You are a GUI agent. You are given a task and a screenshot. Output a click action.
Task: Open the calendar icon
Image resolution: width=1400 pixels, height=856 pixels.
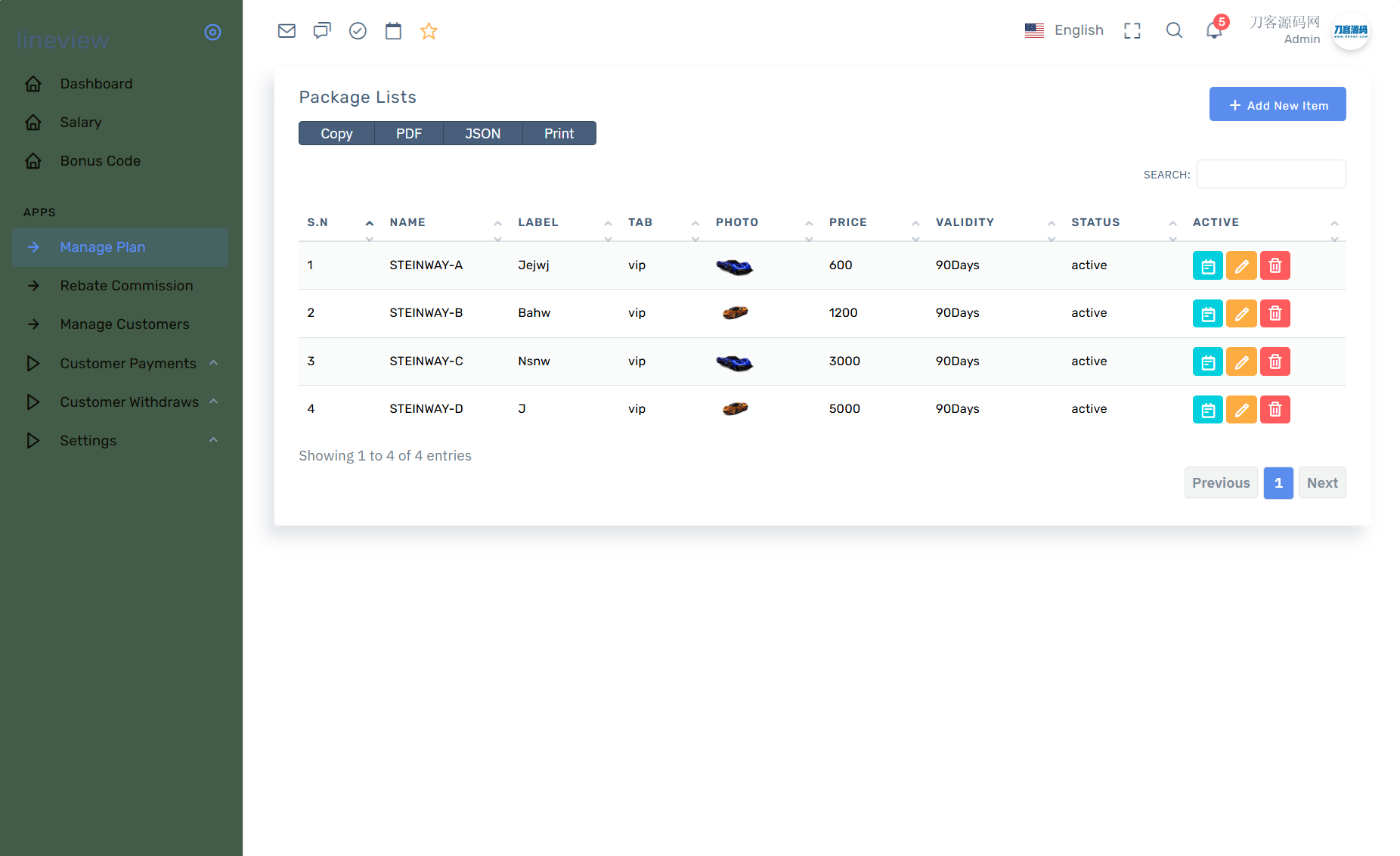point(393,31)
